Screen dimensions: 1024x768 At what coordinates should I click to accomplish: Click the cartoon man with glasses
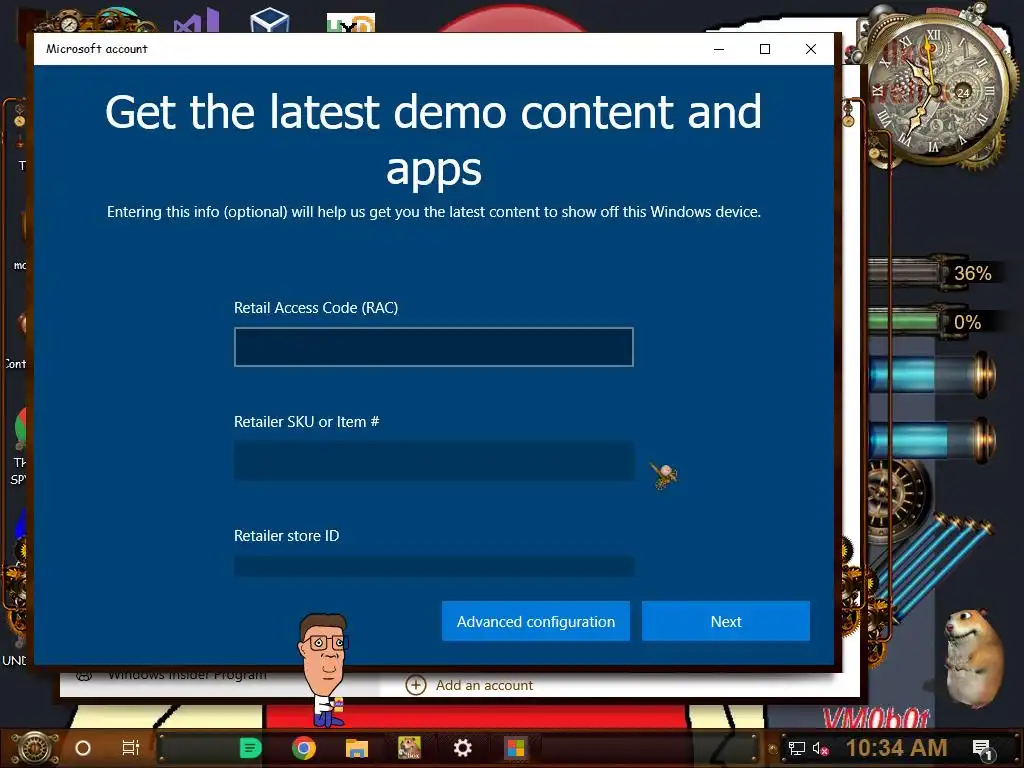pos(325,669)
